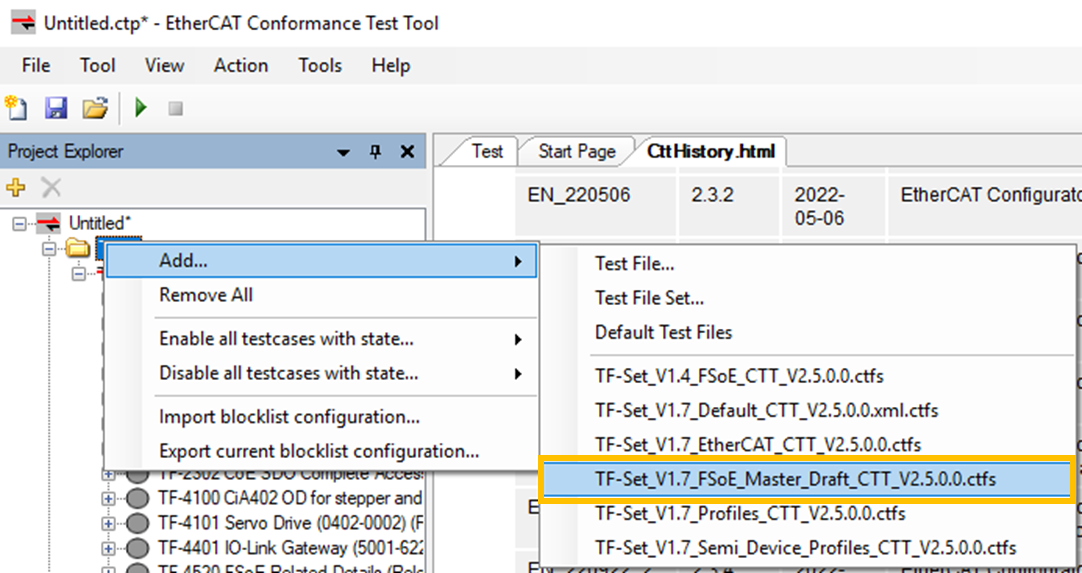The height and width of the screenshot is (573, 1082).
Task: Switch to the Start Page tab
Action: [576, 151]
